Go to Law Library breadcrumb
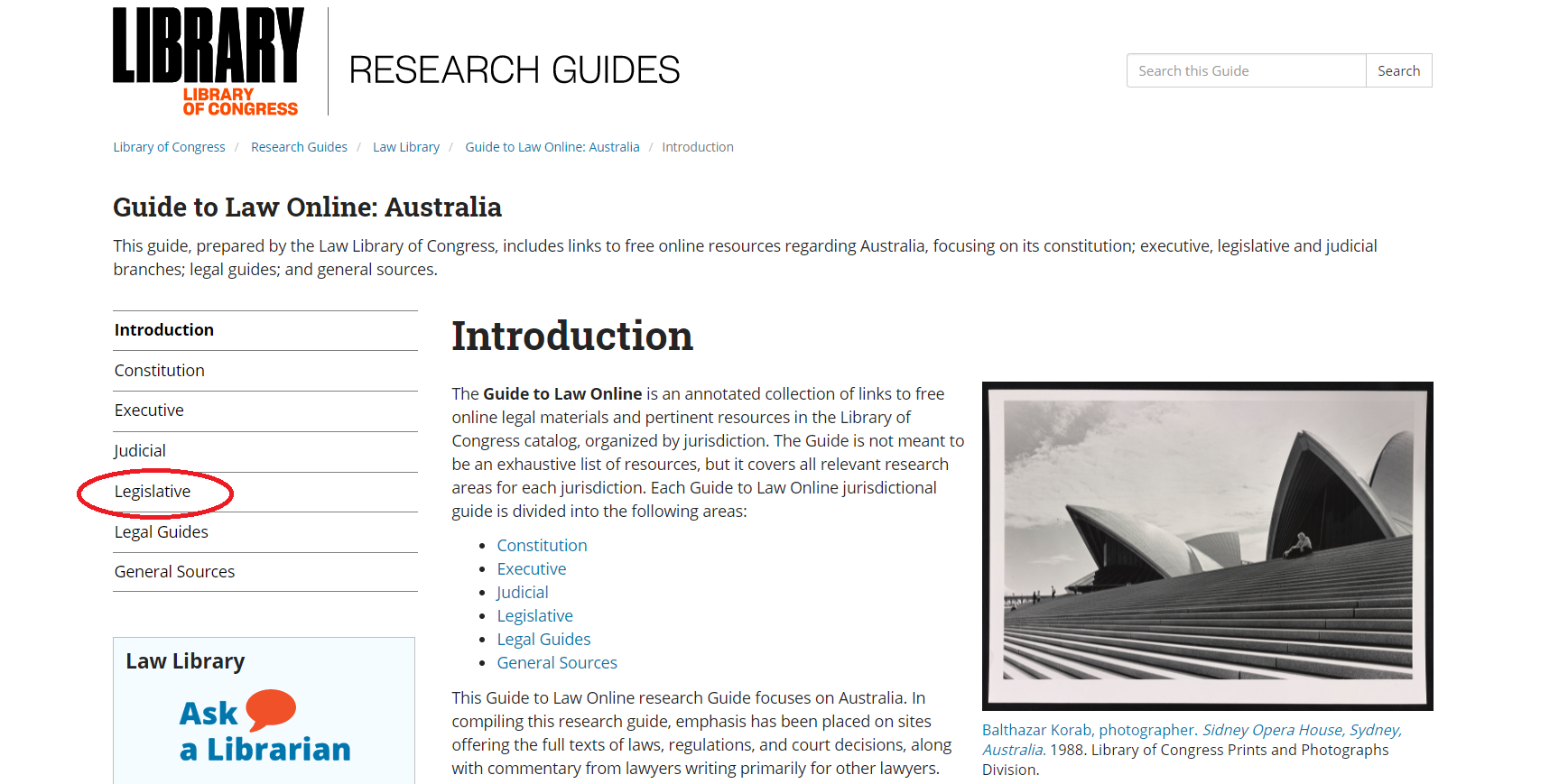Screen dimensions: 1559x784 [x=406, y=147]
